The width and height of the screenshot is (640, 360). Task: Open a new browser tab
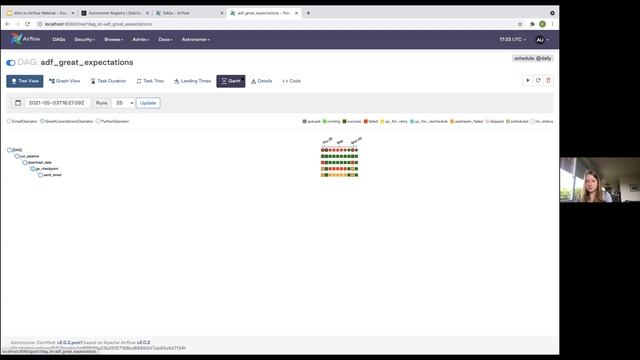(x=308, y=13)
